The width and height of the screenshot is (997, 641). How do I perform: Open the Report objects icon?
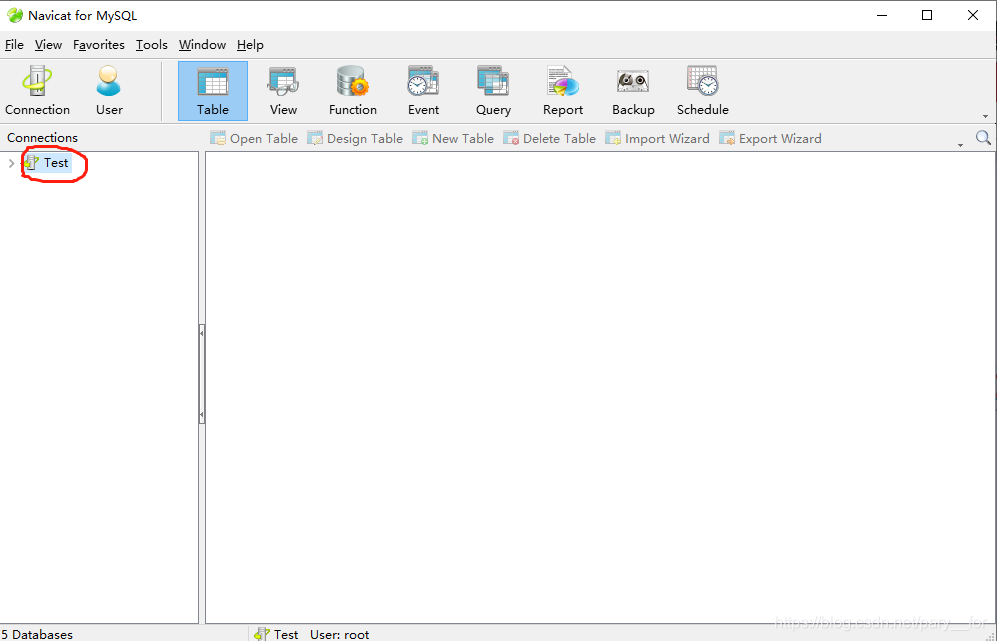click(563, 91)
